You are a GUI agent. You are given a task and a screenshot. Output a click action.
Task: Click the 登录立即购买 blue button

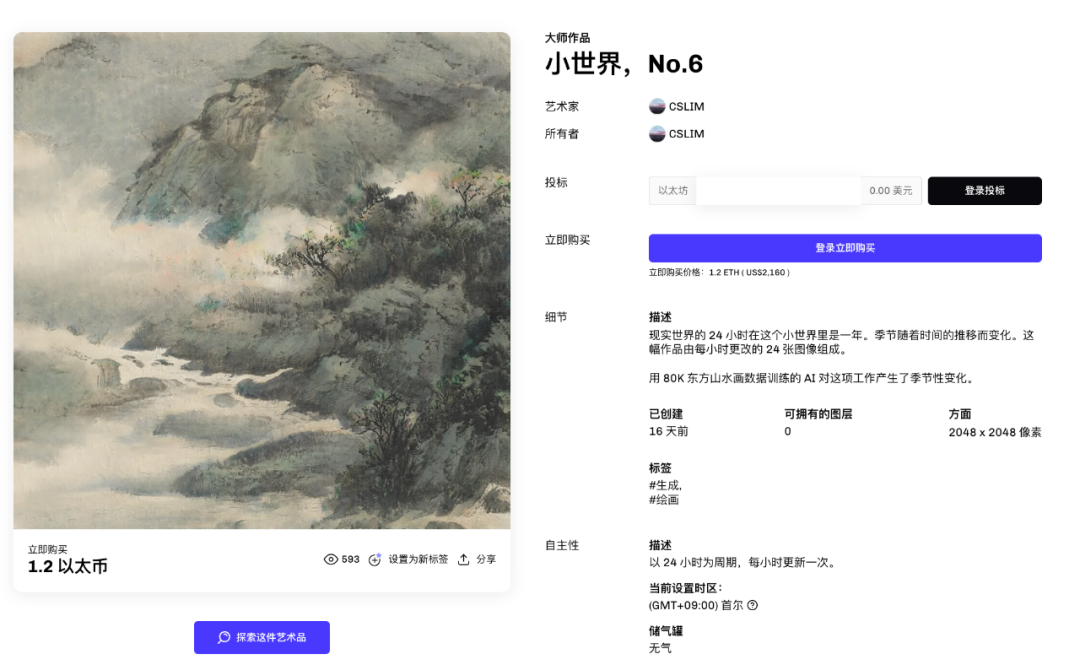pyautogui.click(x=845, y=248)
